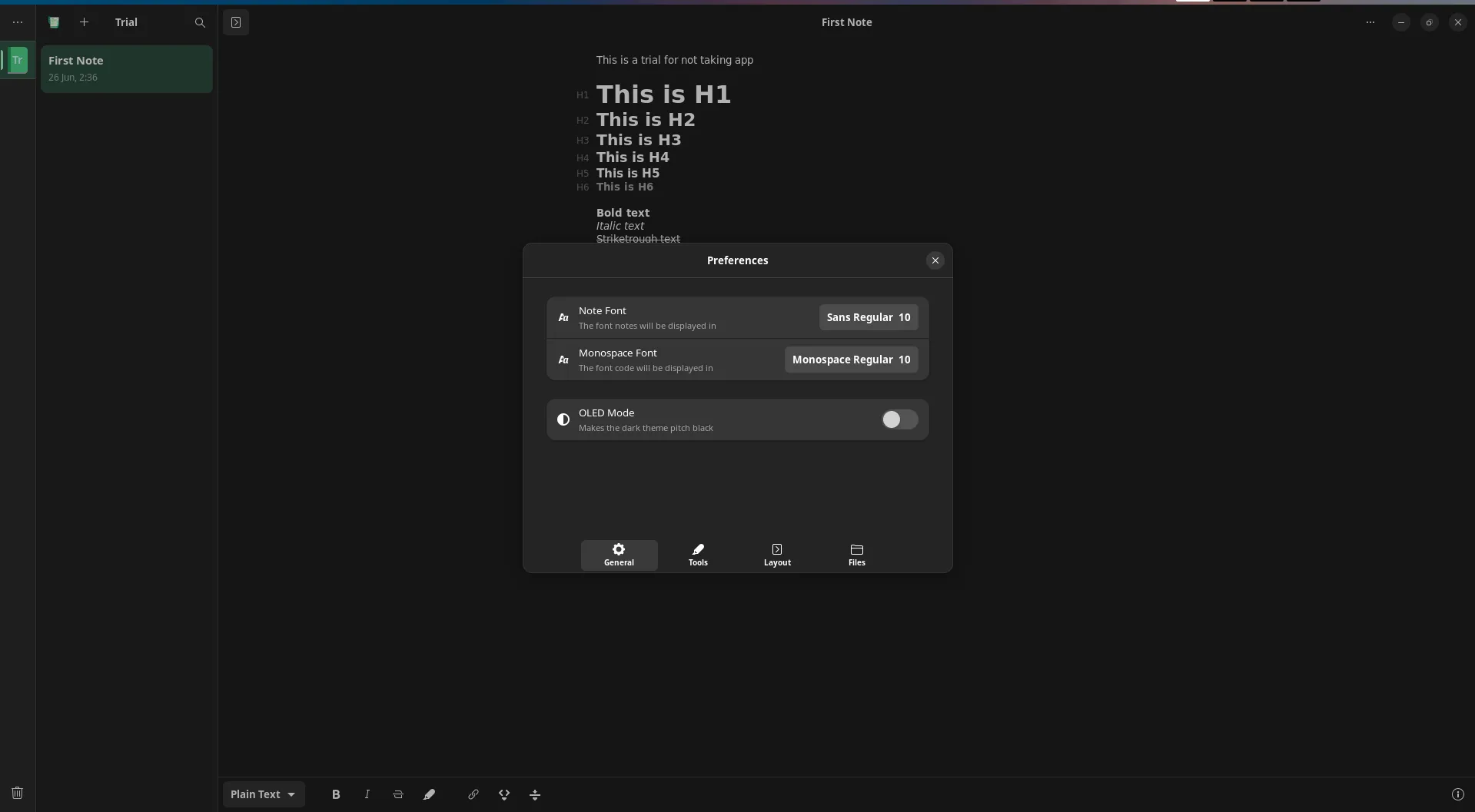
Task: Open the code block icon in the toolbar
Action: pyautogui.click(x=504, y=794)
